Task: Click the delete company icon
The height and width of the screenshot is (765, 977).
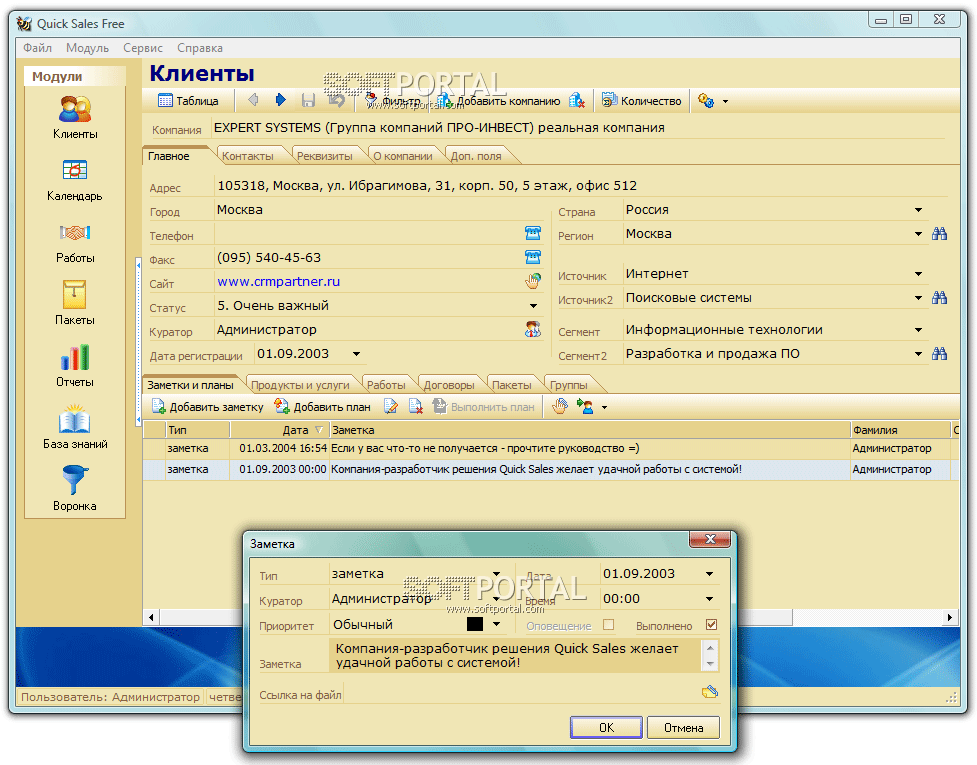Action: (x=577, y=100)
